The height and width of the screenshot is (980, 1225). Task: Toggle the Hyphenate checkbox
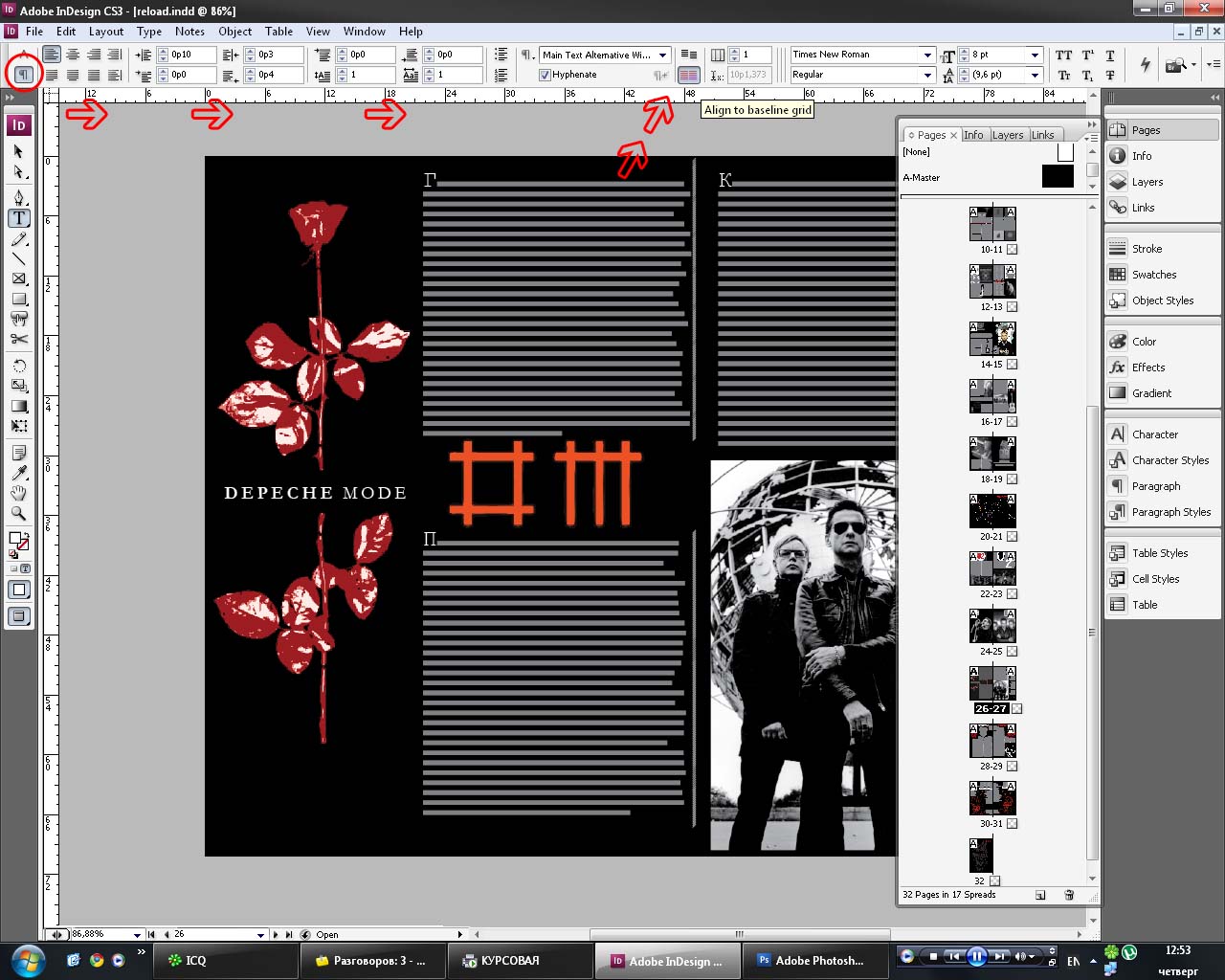[x=545, y=75]
